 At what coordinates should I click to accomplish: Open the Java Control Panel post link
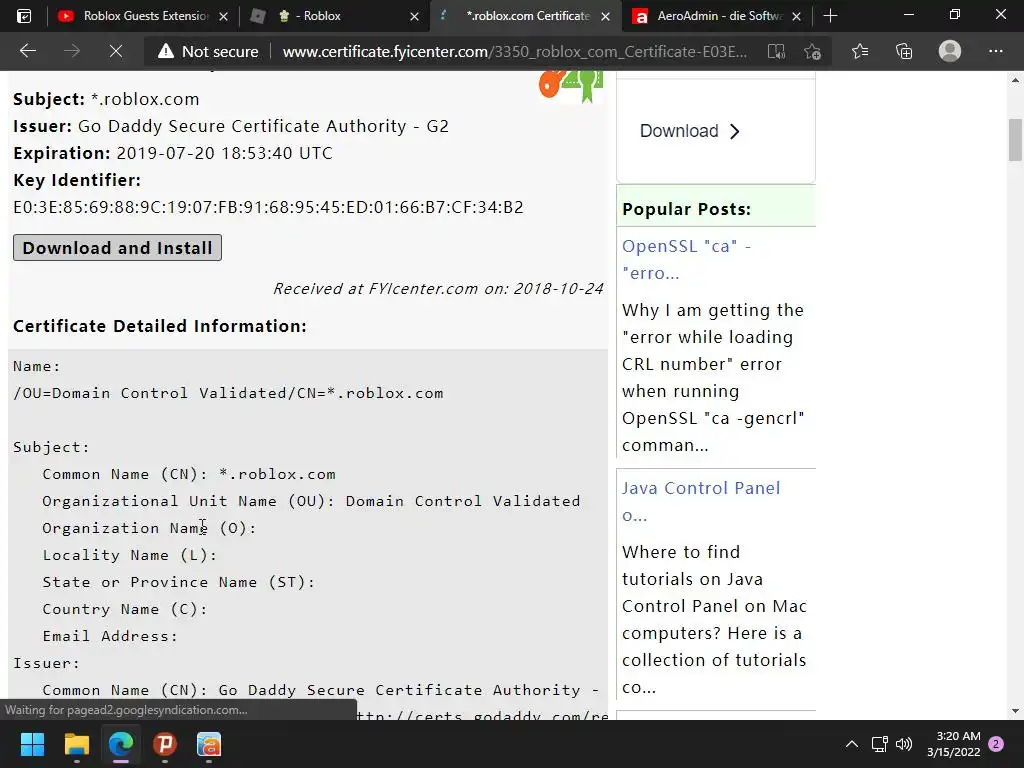701,501
